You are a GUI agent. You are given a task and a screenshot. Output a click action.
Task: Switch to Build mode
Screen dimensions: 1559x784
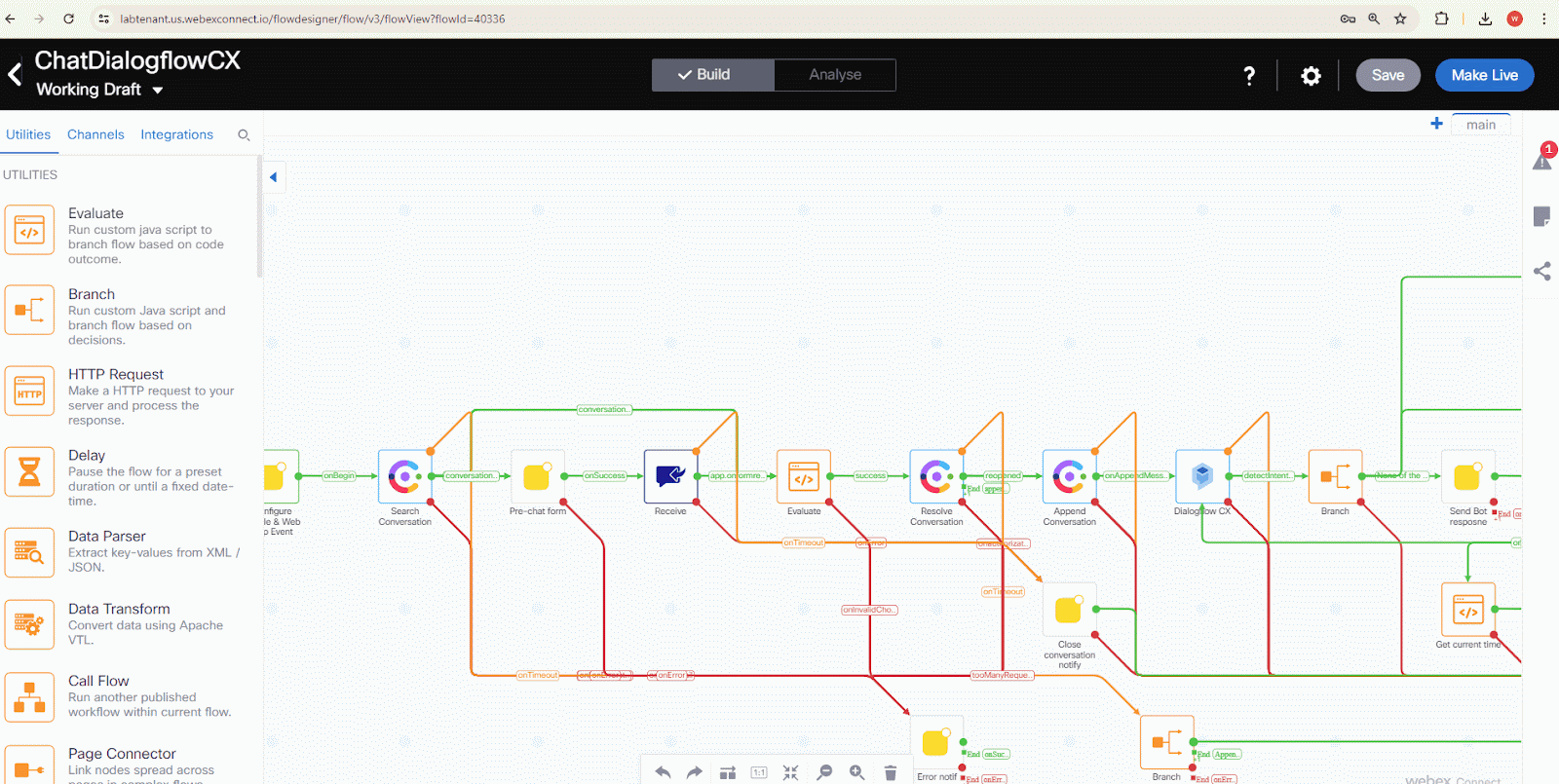[713, 75]
